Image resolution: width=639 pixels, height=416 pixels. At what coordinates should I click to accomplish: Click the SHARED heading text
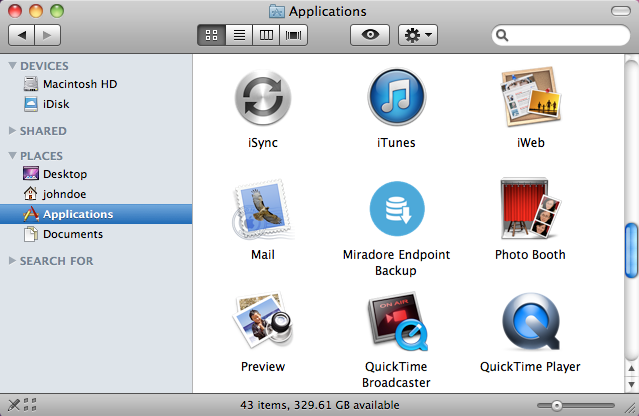(43, 131)
